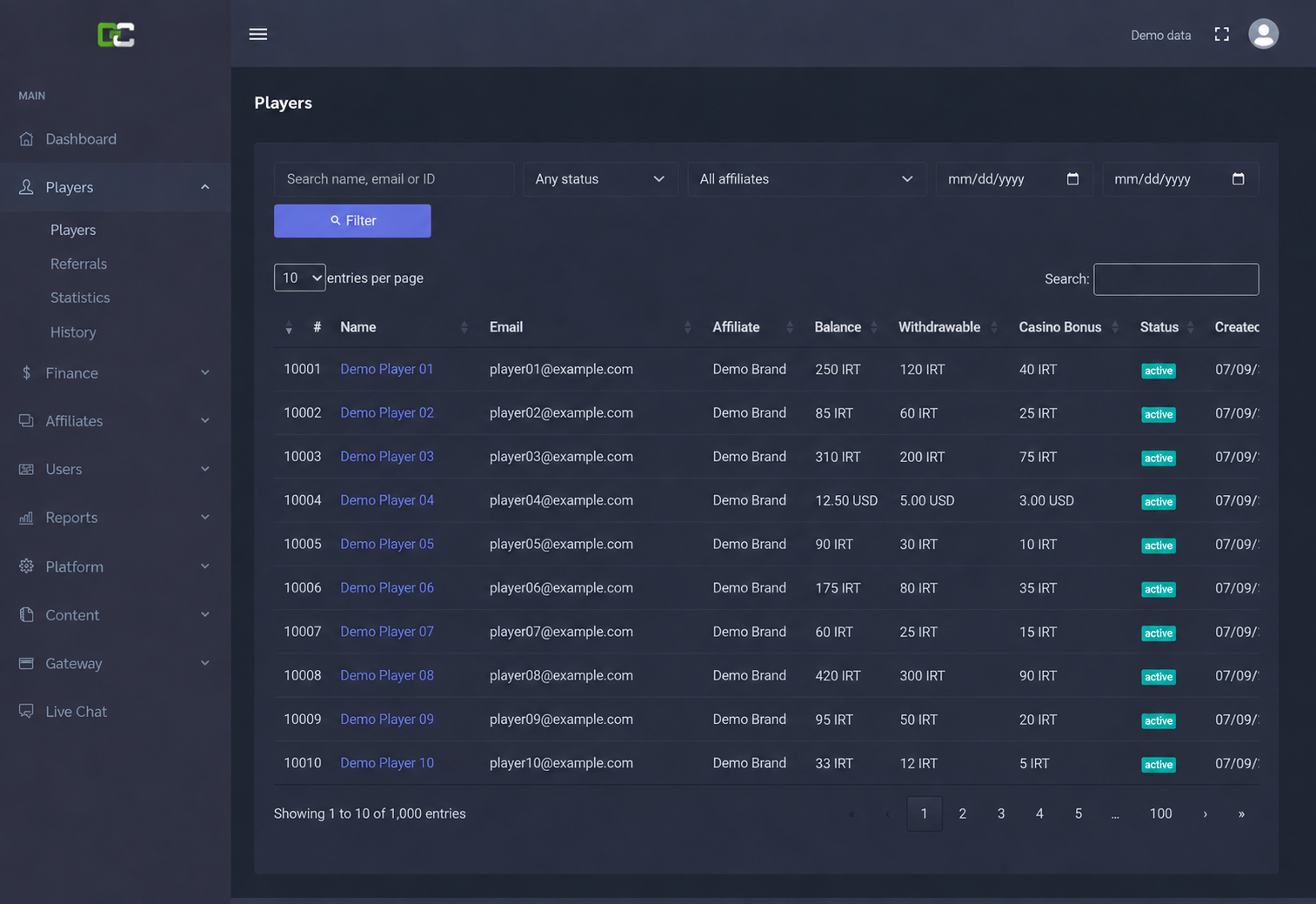1316x904 pixels.
Task: Go to Dashboard in sidebar
Action: 81,139
